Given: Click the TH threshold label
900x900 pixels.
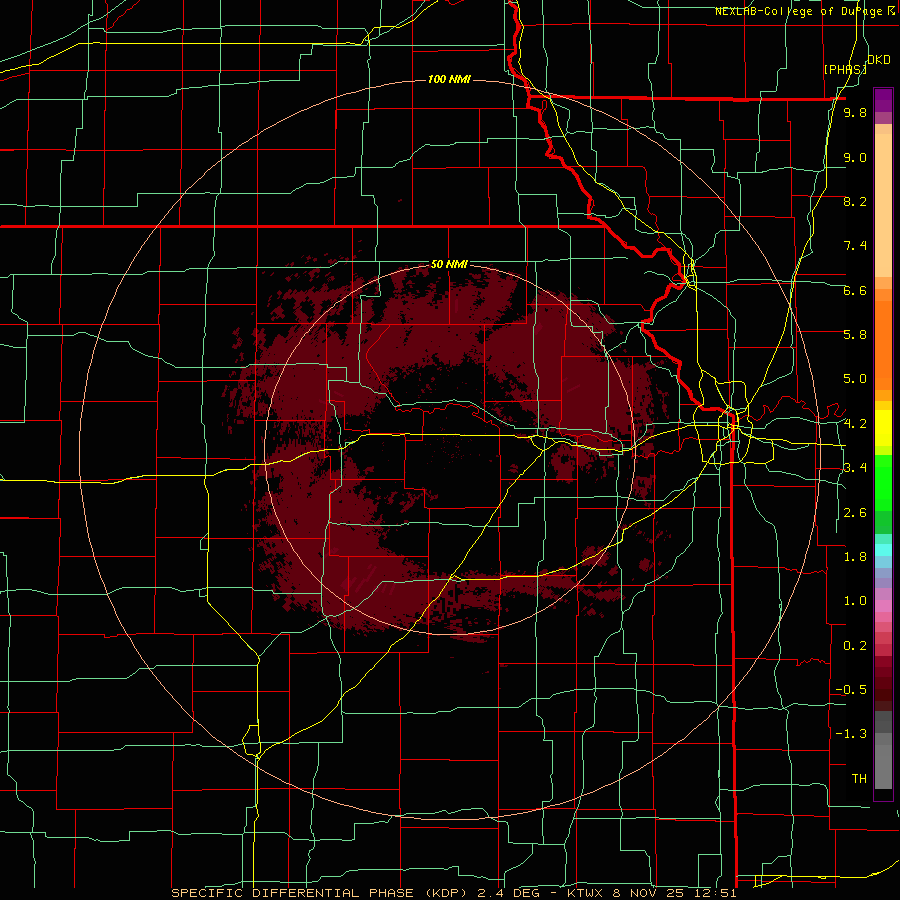Looking at the screenshot, I should [x=859, y=778].
